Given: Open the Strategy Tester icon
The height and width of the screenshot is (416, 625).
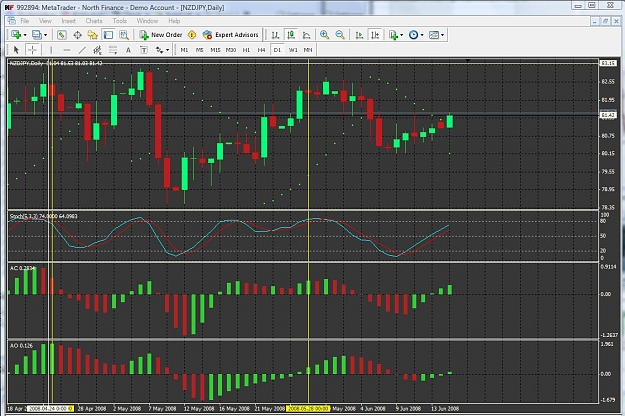Looking at the screenshot, I should click(124, 35).
